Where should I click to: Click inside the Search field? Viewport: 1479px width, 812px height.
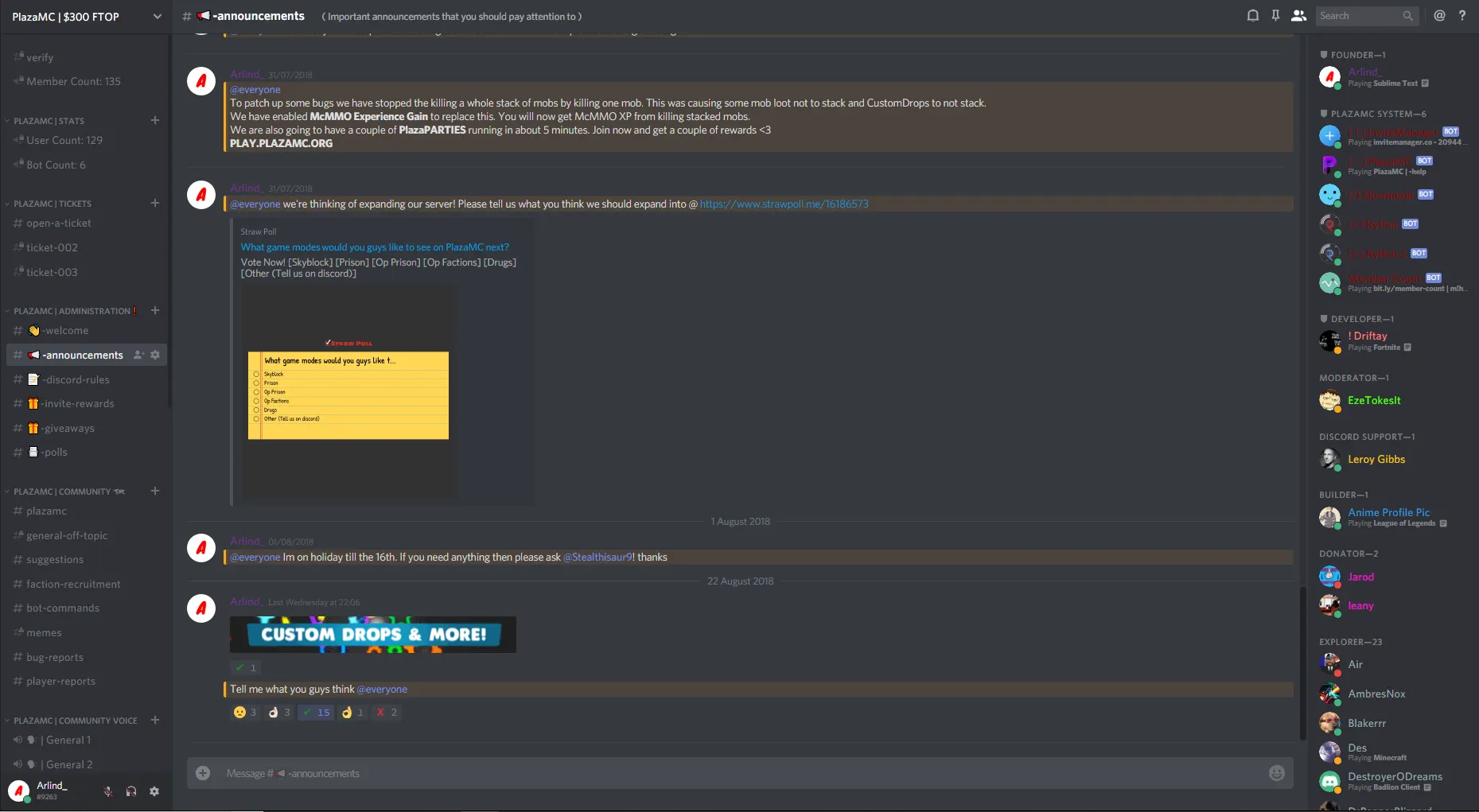tap(1366, 16)
